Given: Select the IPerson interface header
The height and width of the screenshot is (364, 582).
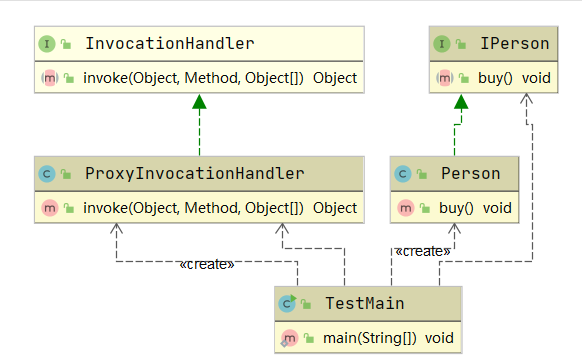Looking at the screenshot, I should click(494, 44).
